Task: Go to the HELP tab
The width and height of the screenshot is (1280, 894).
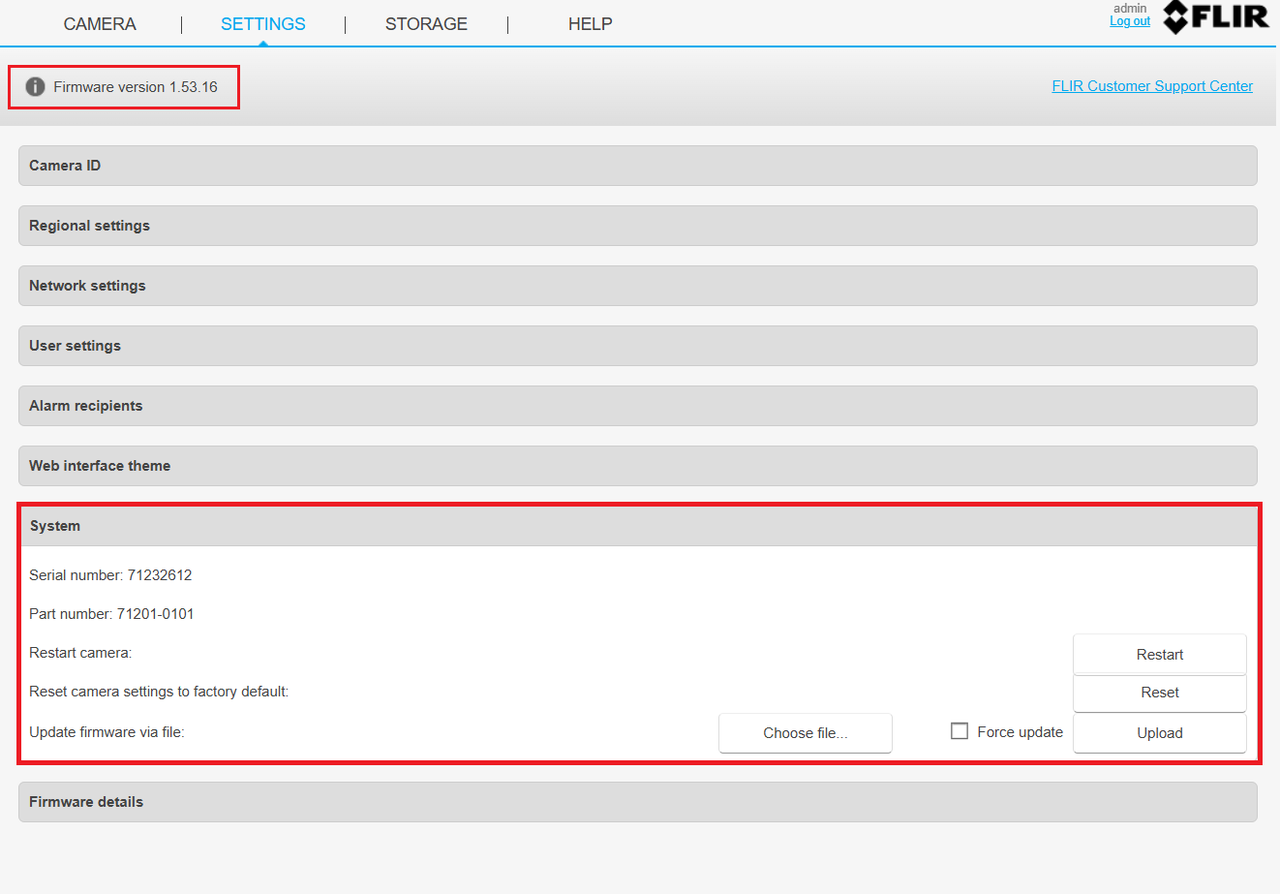Action: [x=590, y=24]
